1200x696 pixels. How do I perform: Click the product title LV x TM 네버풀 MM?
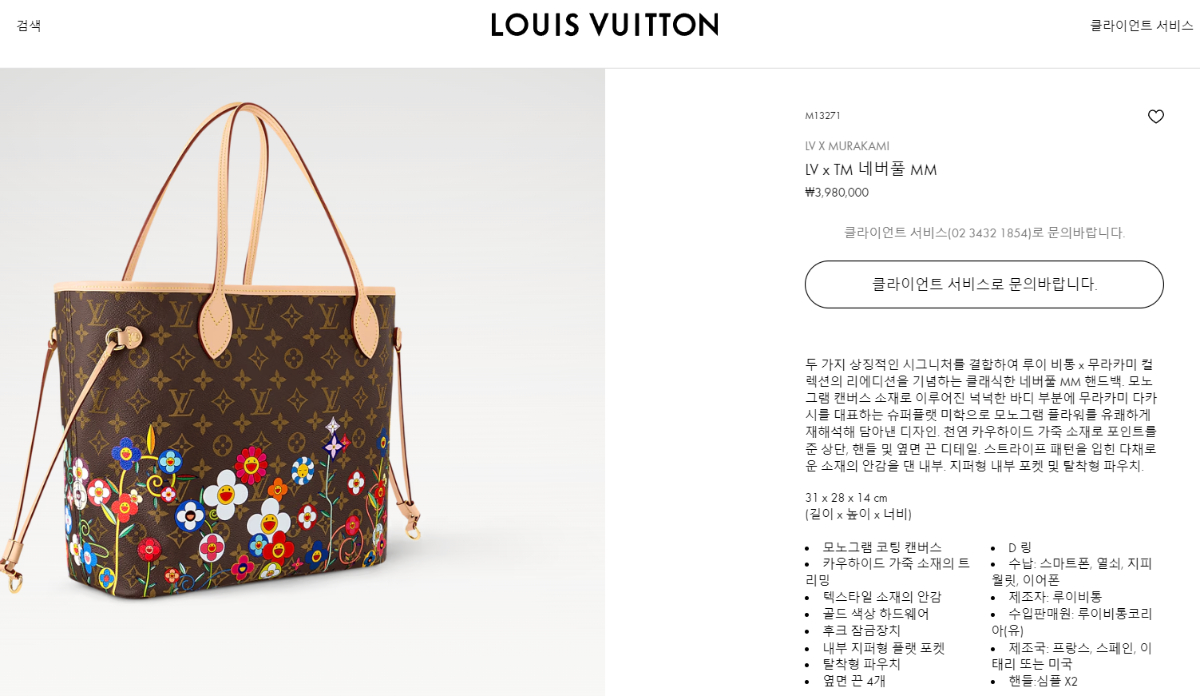(x=871, y=169)
